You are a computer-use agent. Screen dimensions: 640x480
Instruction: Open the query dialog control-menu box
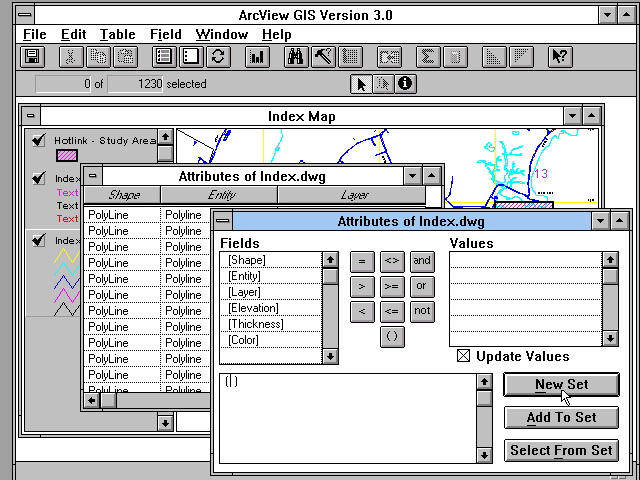click(223, 221)
